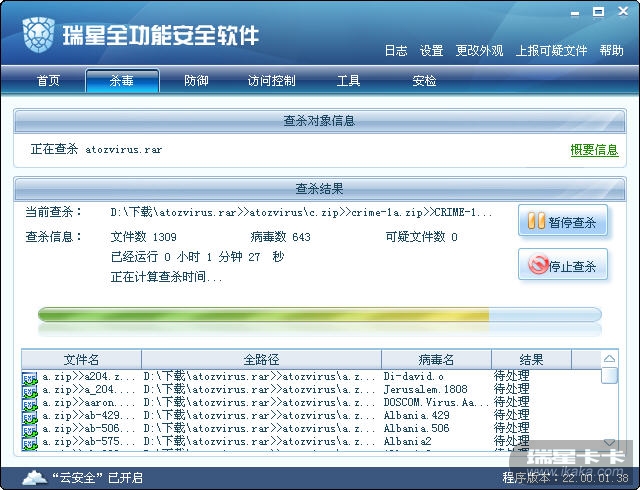Image resolution: width=640 pixels, height=490 pixels.
Task: Close the Rising window
Action: click(x=623, y=11)
